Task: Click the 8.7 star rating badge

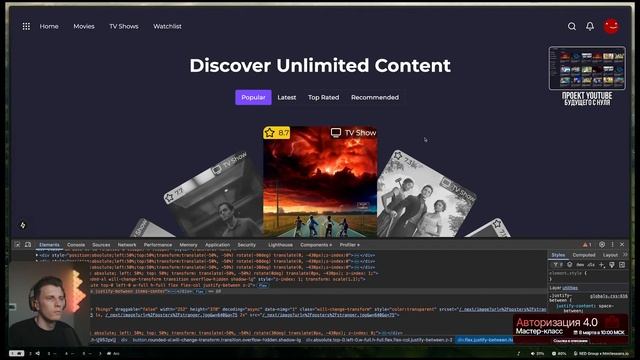Action: pos(277,133)
